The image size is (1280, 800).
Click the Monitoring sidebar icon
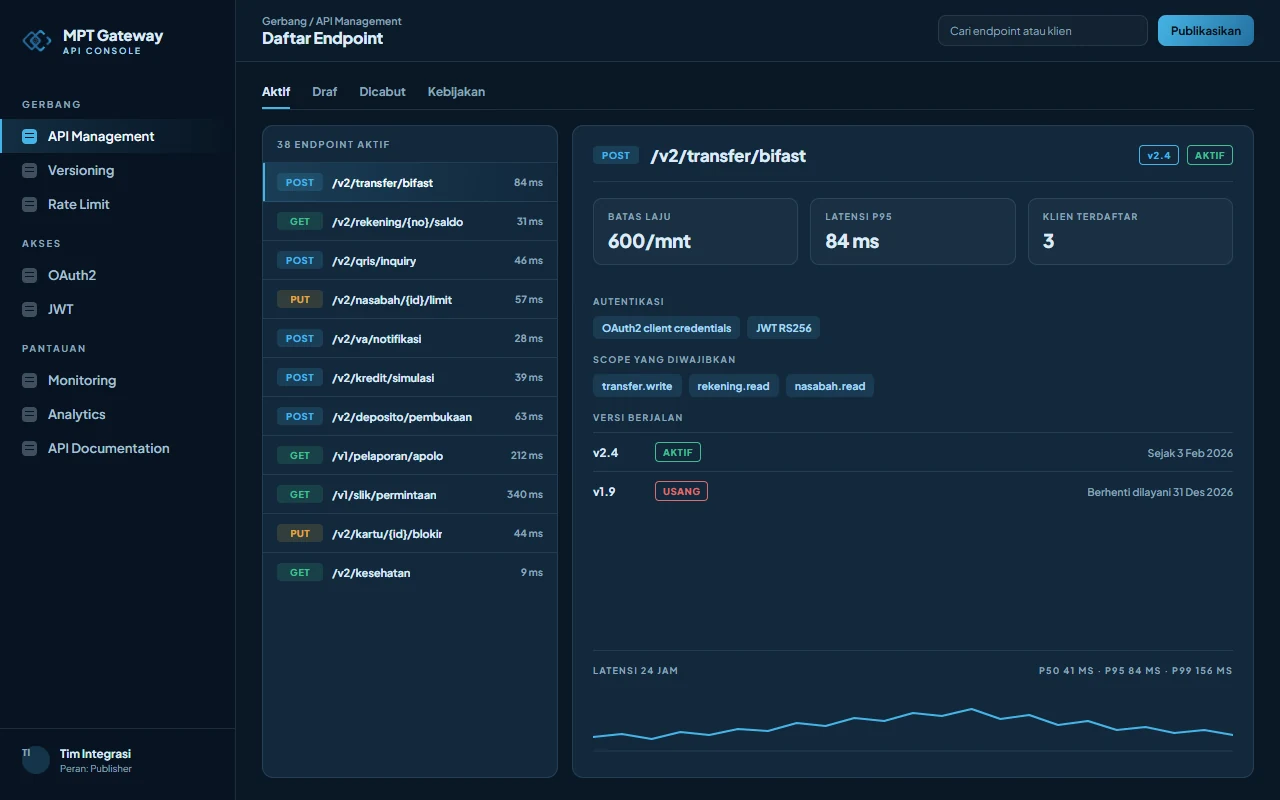pyautogui.click(x=30, y=380)
